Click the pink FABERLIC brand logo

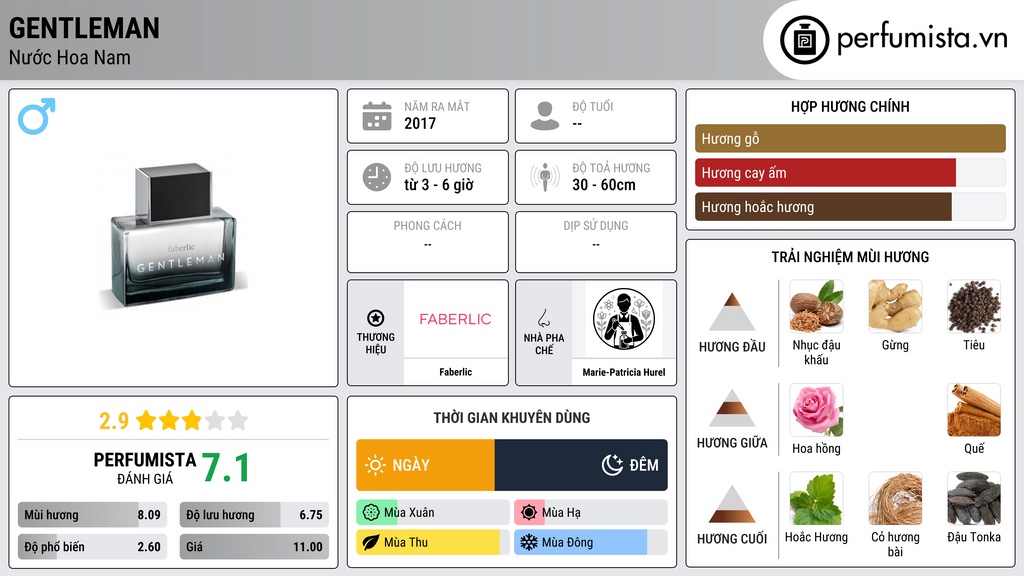(455, 319)
